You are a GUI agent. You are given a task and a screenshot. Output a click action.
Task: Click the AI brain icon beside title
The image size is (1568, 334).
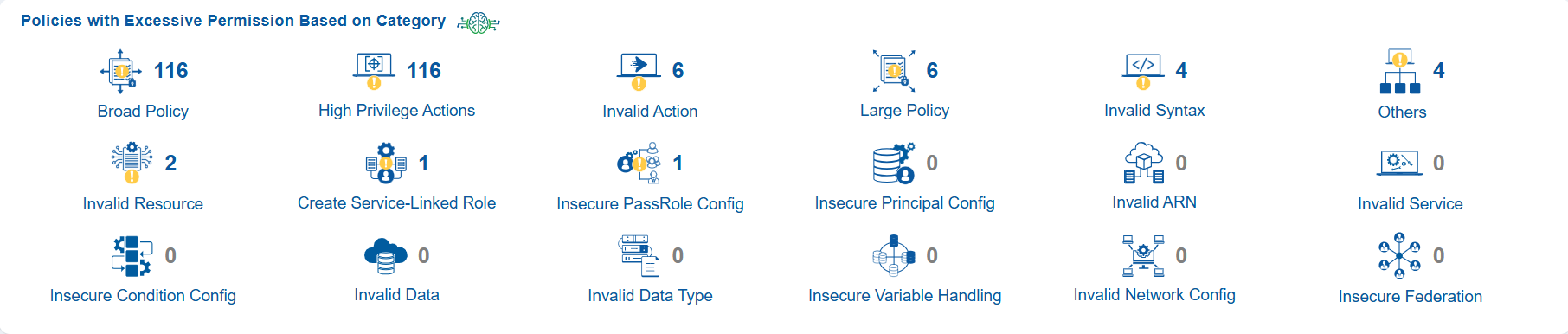coord(479,22)
